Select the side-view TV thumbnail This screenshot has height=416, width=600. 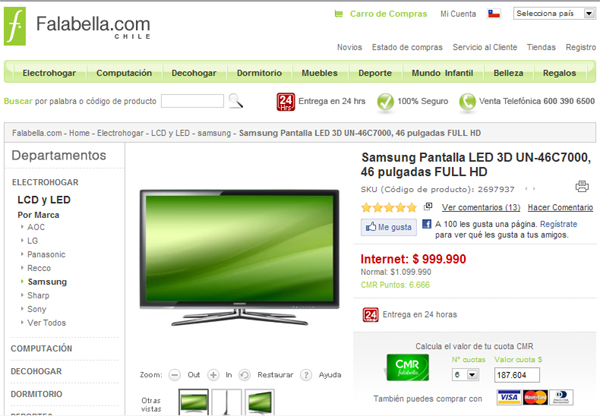(x=227, y=402)
